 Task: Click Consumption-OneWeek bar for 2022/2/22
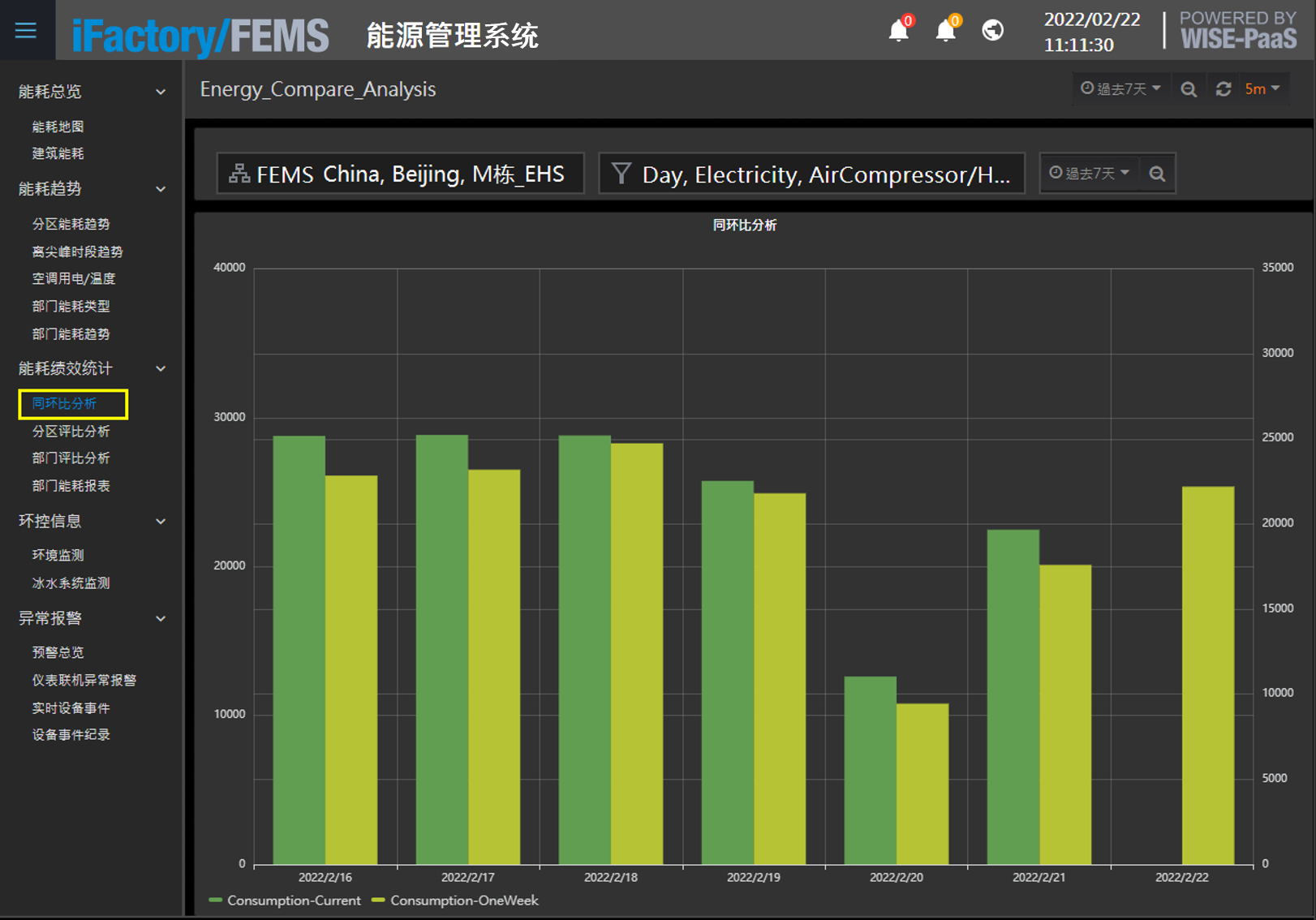coord(1207,675)
